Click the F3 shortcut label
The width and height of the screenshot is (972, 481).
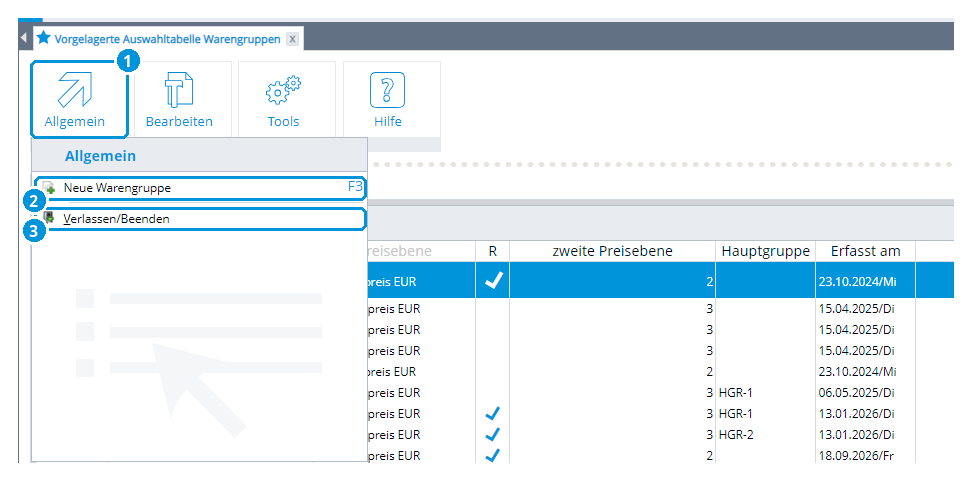[355, 187]
